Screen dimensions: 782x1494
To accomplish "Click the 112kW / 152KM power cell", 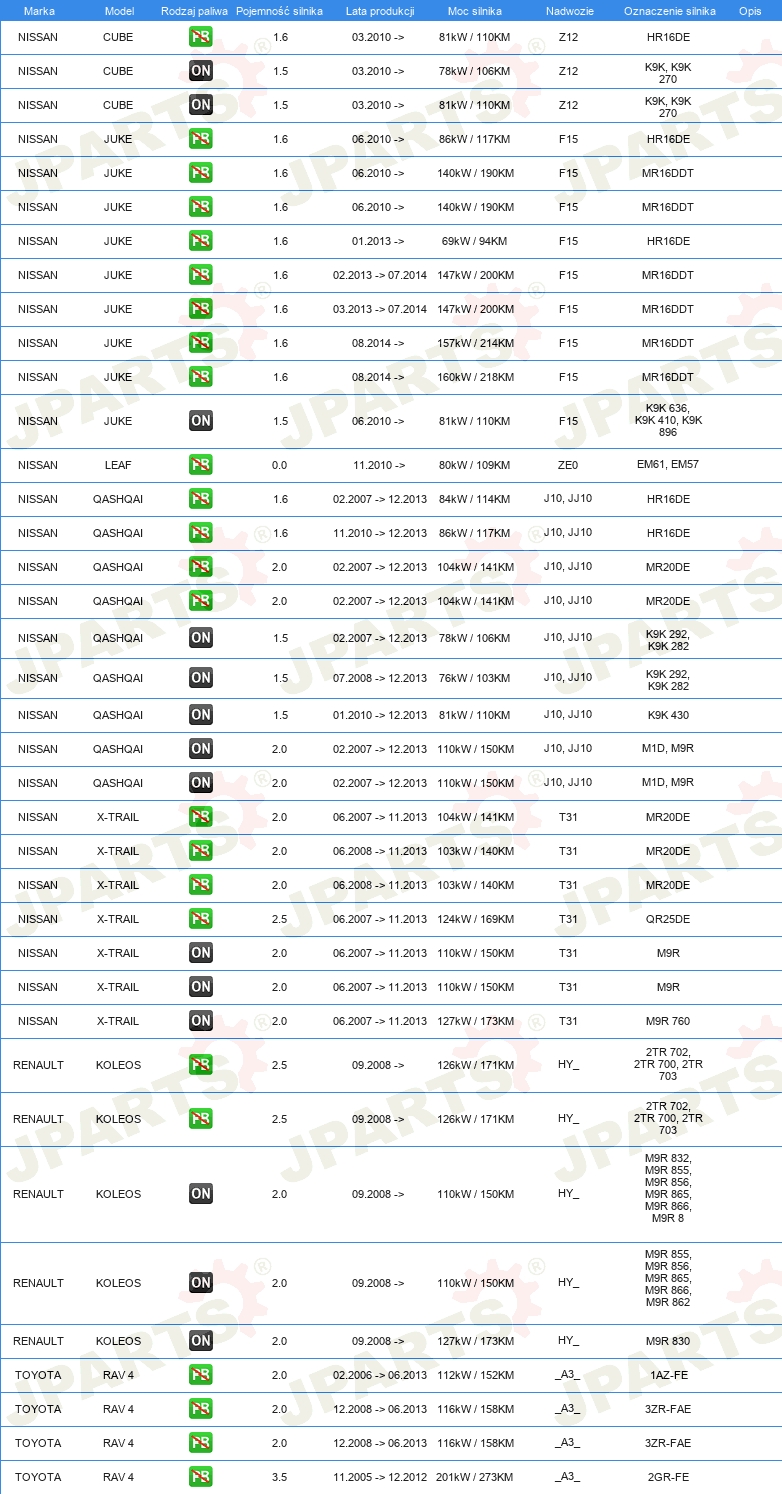I will pos(475,1375).
